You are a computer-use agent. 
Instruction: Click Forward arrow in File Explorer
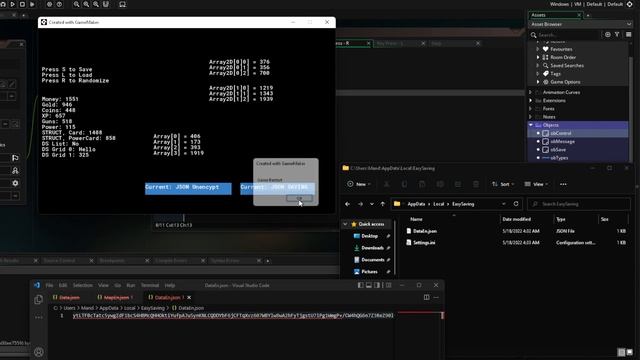[x=360, y=204]
